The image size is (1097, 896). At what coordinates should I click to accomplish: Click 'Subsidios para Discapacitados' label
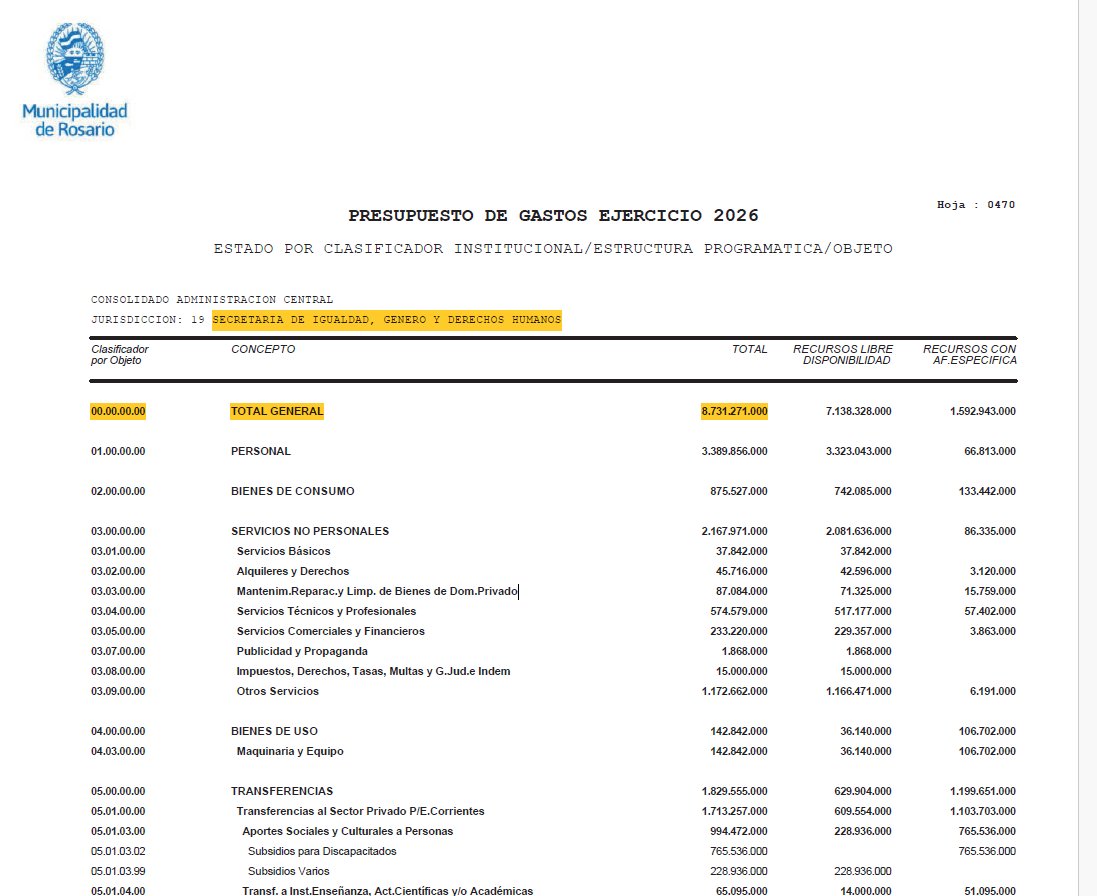pos(322,851)
